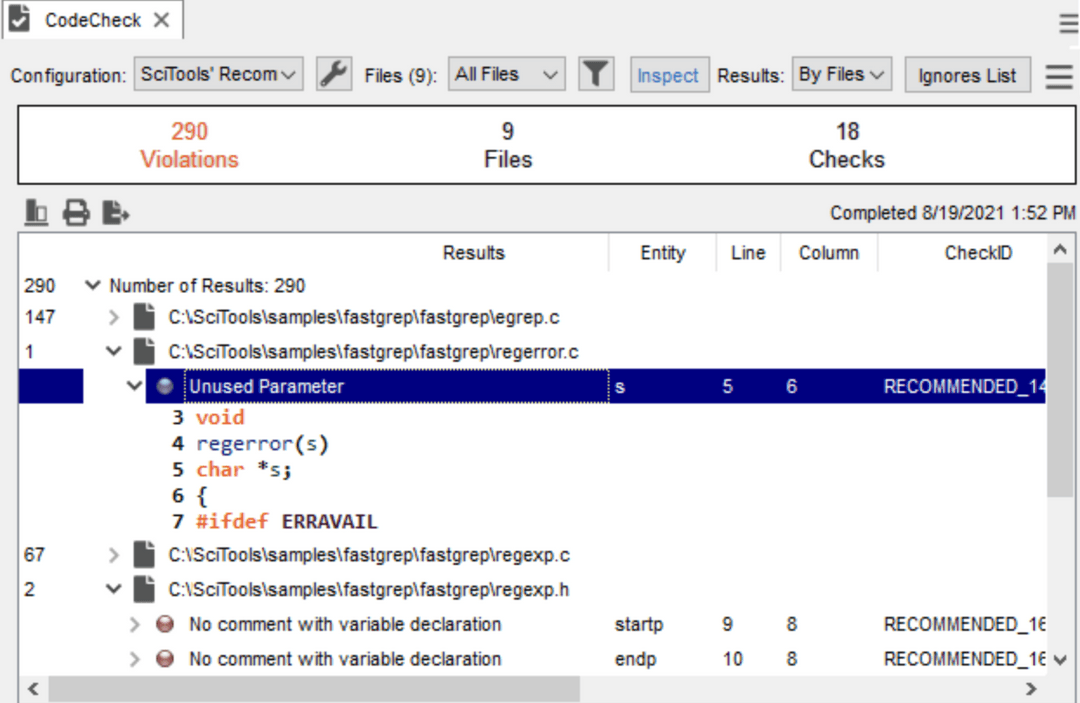
Task: Print results via the printer icon
Action: pyautogui.click(x=76, y=213)
